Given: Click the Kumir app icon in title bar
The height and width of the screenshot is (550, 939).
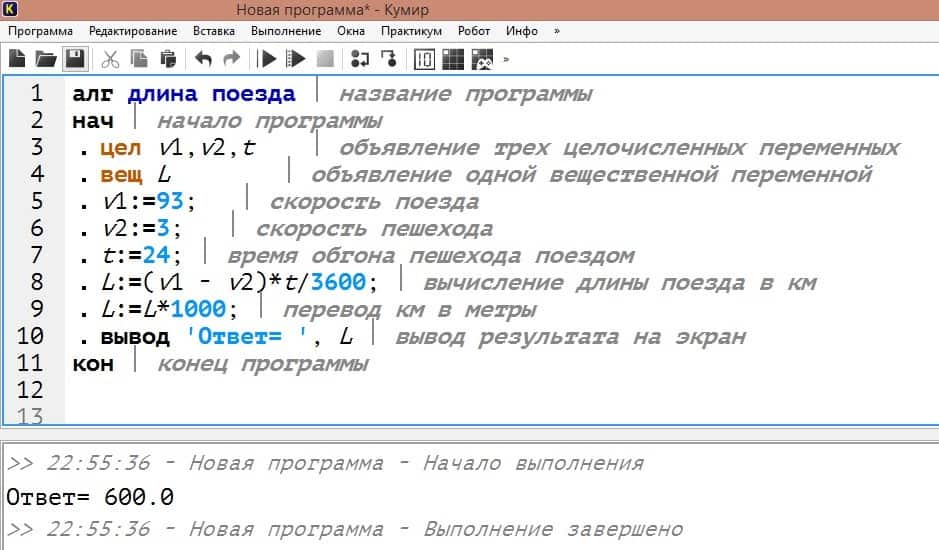Looking at the screenshot, I should point(10,10).
